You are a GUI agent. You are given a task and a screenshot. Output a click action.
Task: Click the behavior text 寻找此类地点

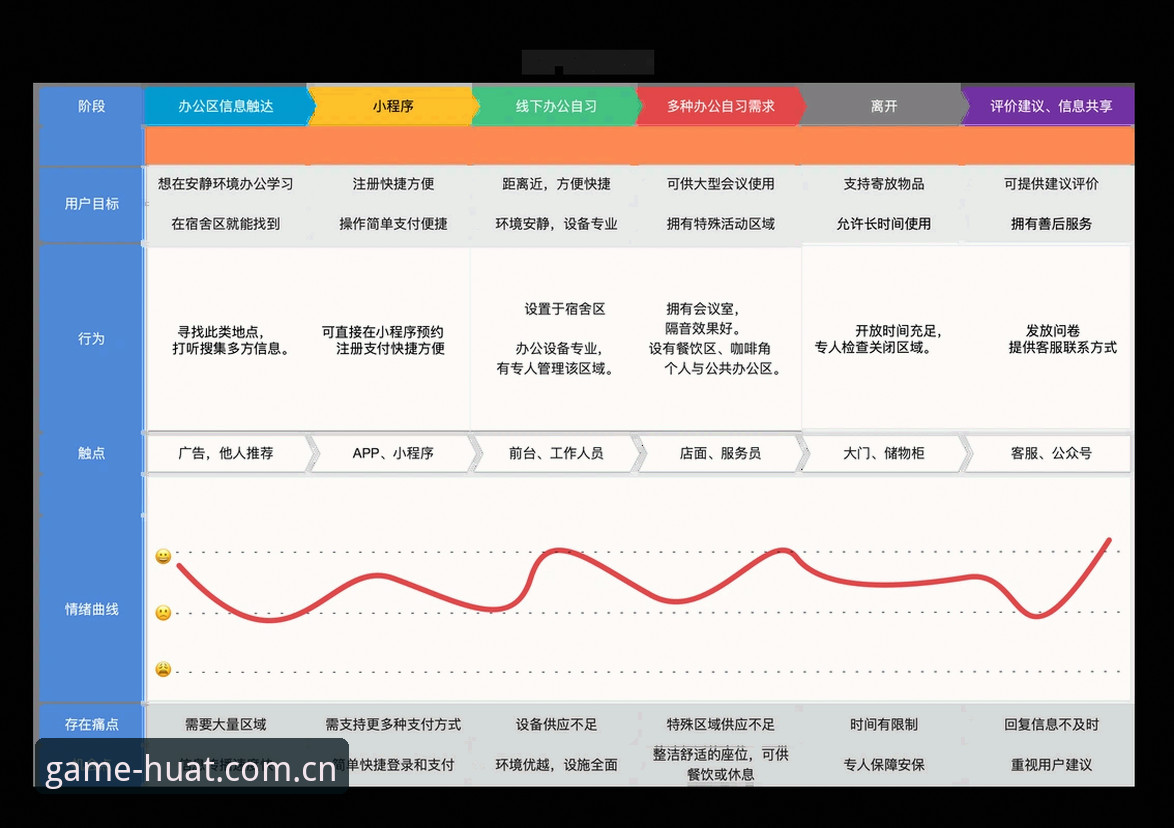point(221,332)
